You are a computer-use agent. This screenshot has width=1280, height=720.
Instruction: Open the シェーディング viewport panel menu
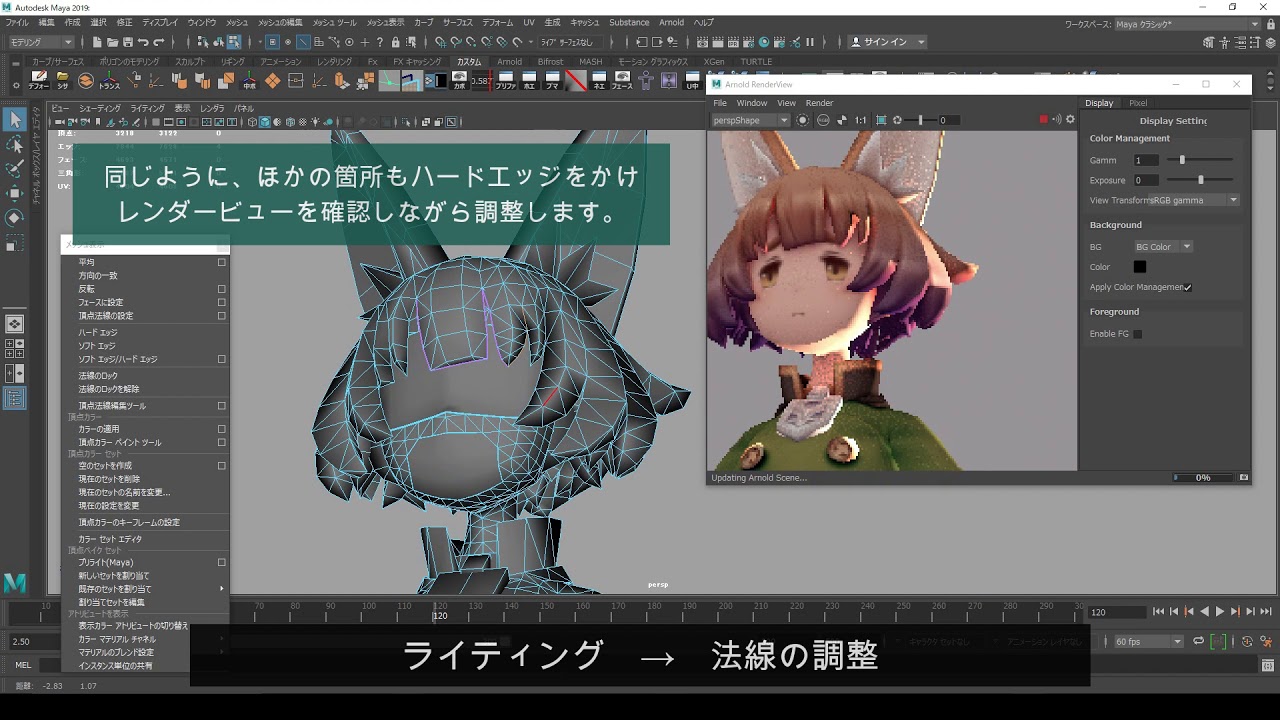click(100, 108)
